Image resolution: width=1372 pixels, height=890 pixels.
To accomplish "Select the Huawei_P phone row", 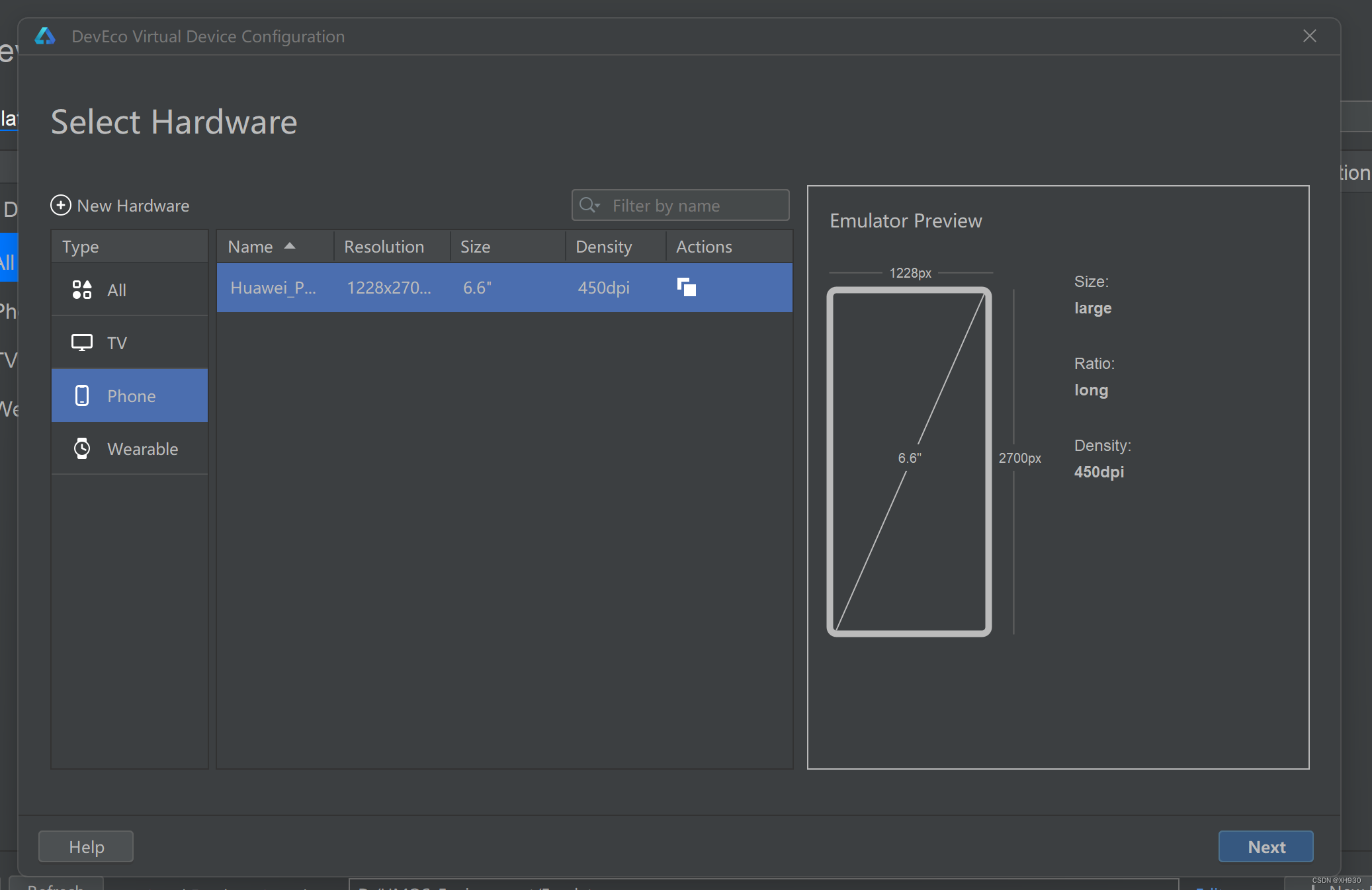I will [x=397, y=288].
